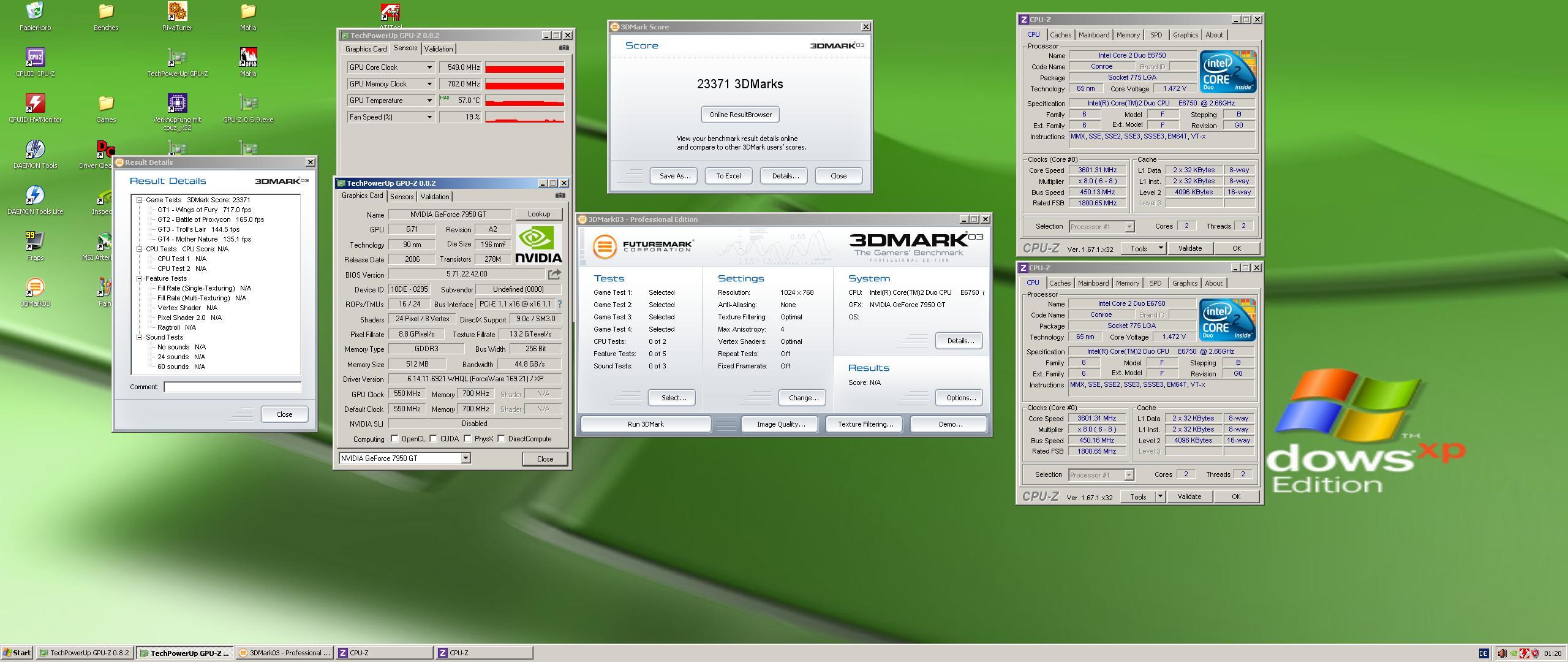Click the Comment input field
The height and width of the screenshot is (662, 1568).
point(232,387)
